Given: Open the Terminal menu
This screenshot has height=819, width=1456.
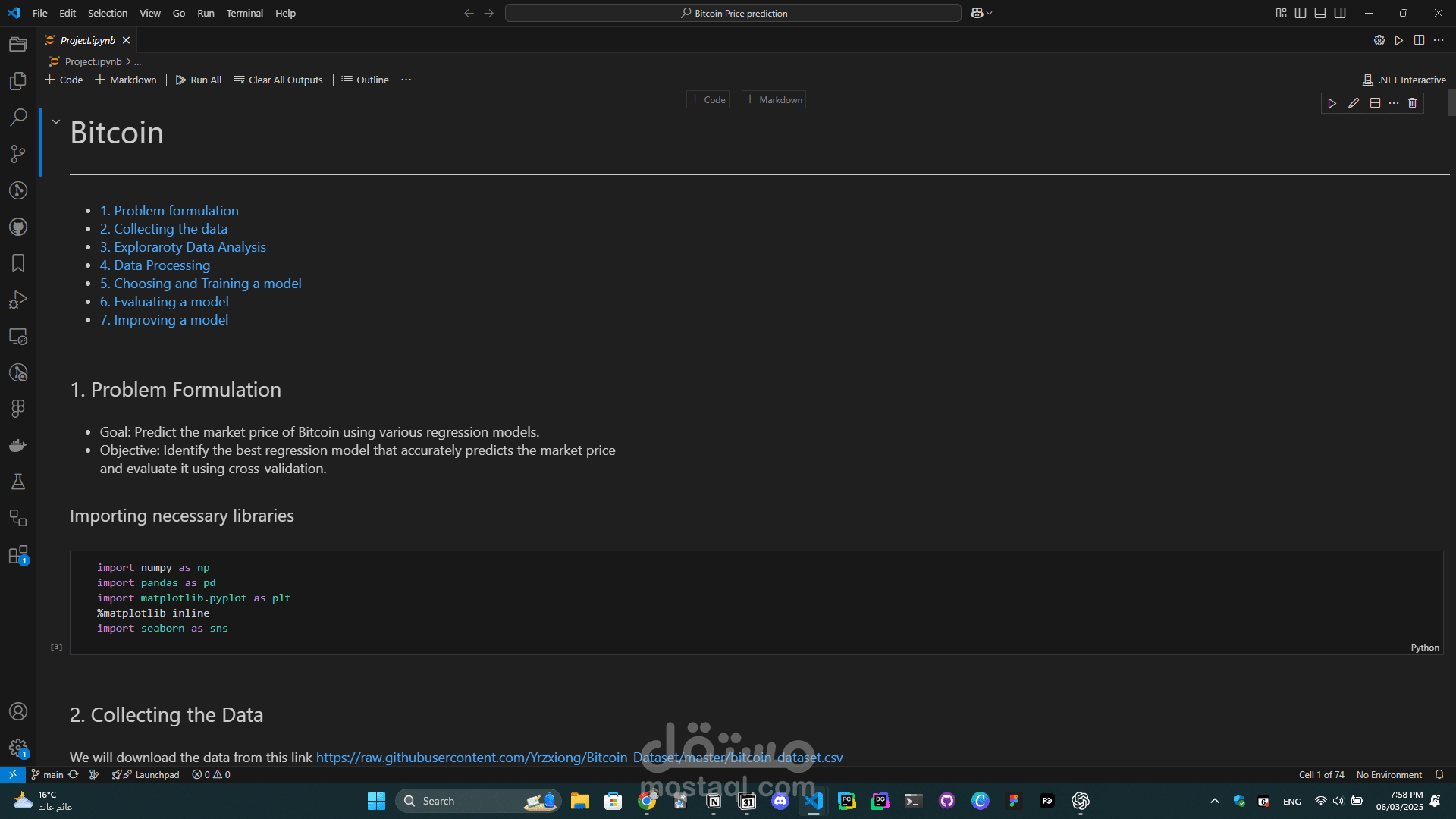Looking at the screenshot, I should (x=244, y=13).
